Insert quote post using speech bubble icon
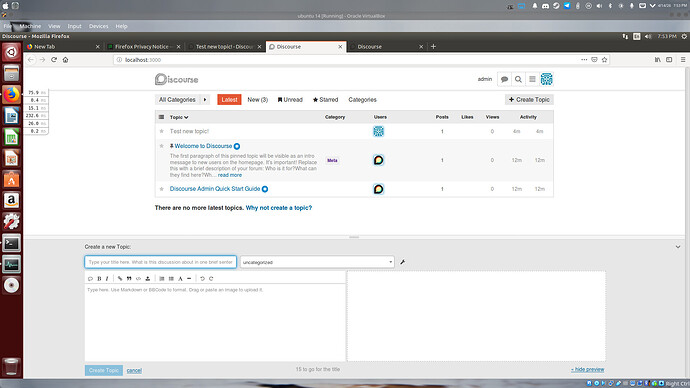 pyautogui.click(x=90, y=278)
